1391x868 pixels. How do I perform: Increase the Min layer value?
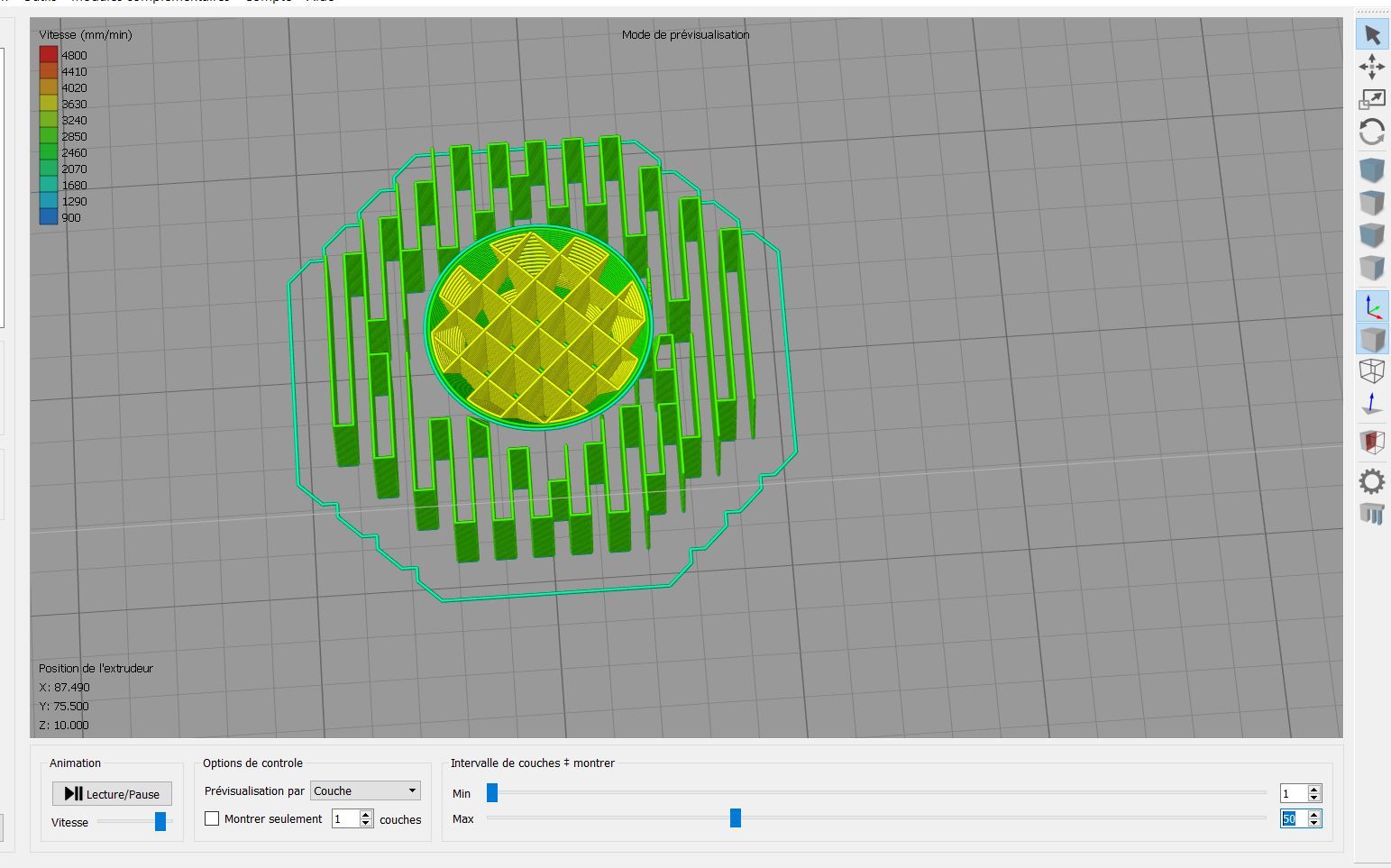pyautogui.click(x=1314, y=789)
